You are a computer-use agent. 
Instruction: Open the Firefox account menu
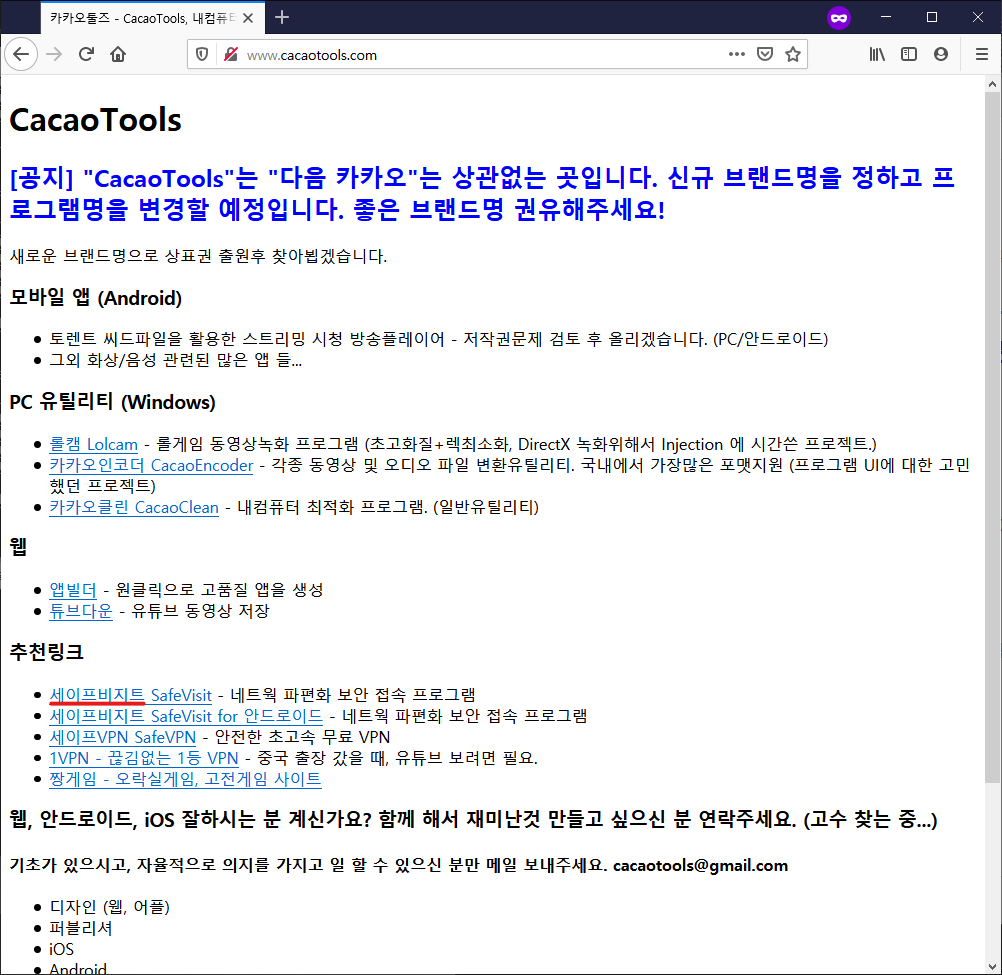tap(941, 54)
